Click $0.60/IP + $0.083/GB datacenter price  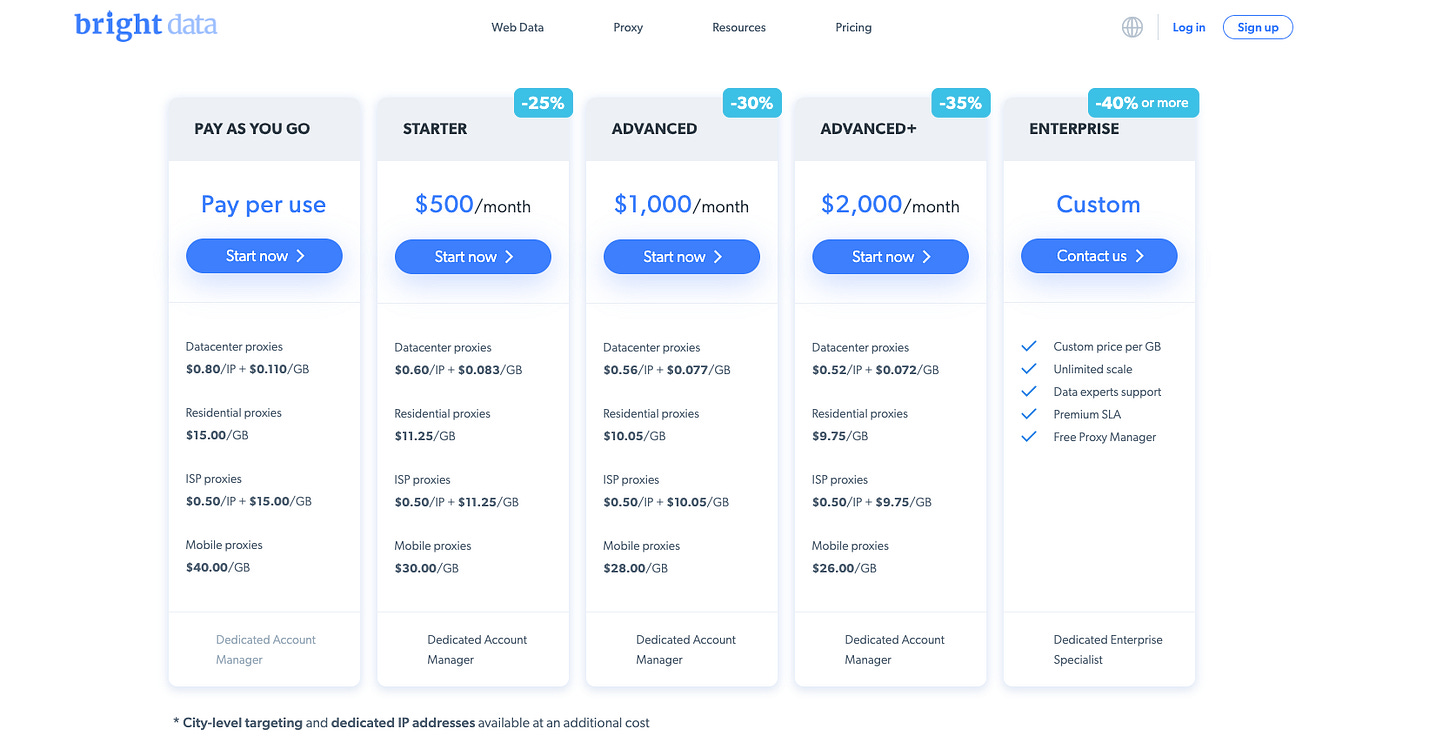pos(459,370)
